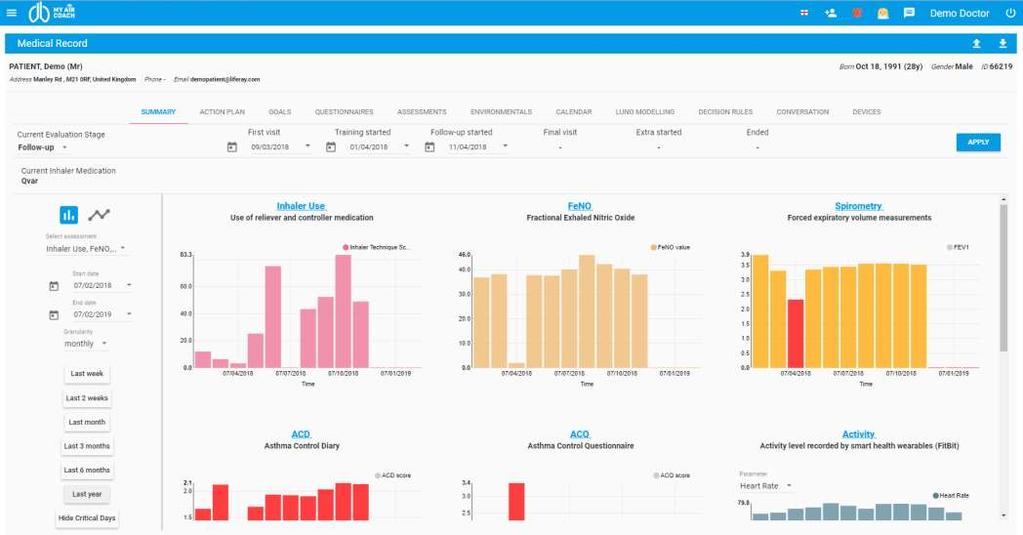Click the Hide Critical Days button
1023x535 pixels.
pyautogui.click(x=87, y=518)
